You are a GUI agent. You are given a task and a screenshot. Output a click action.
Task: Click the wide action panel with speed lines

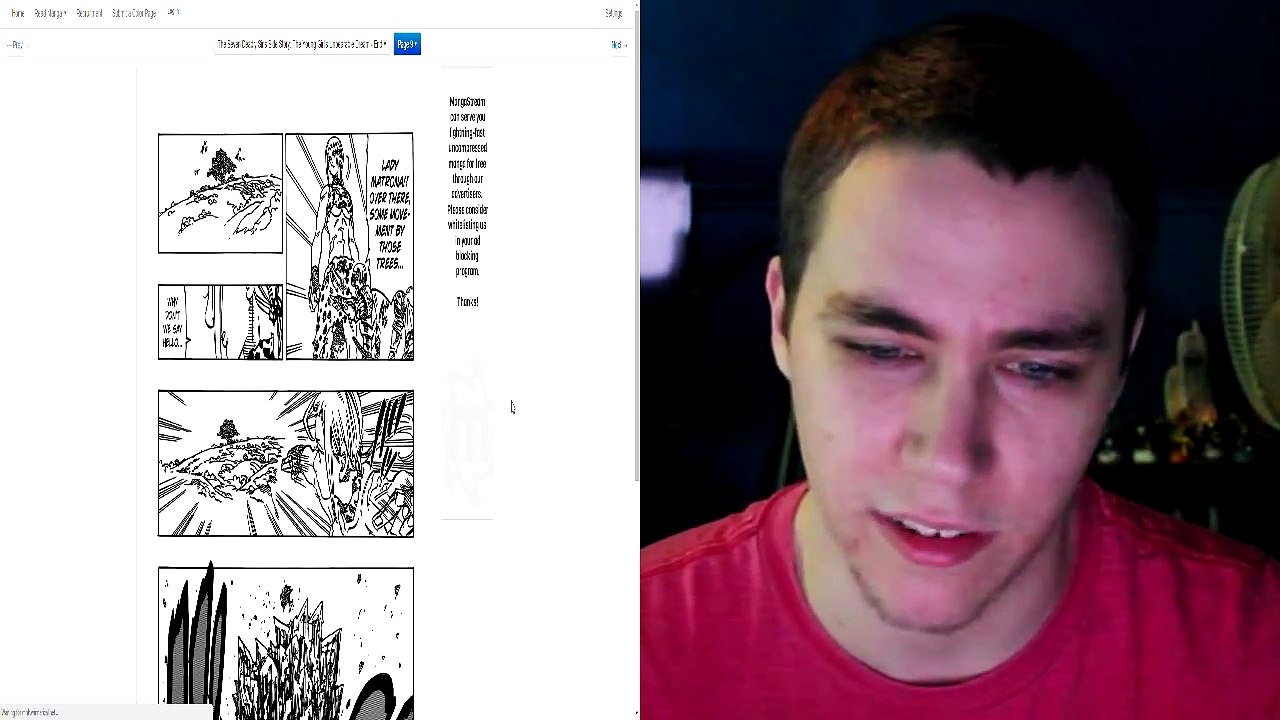285,463
